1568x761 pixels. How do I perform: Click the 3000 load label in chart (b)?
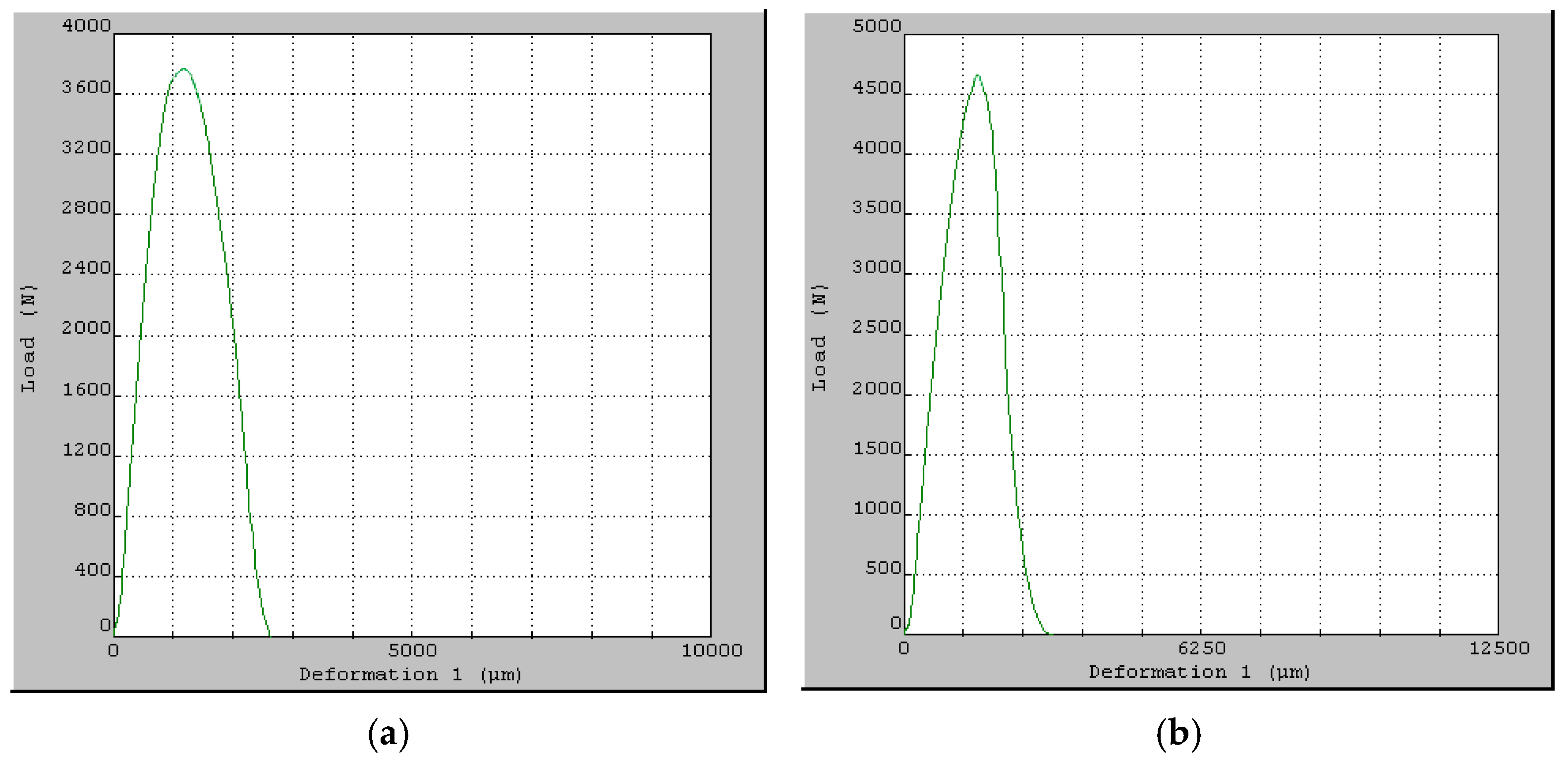point(877,267)
